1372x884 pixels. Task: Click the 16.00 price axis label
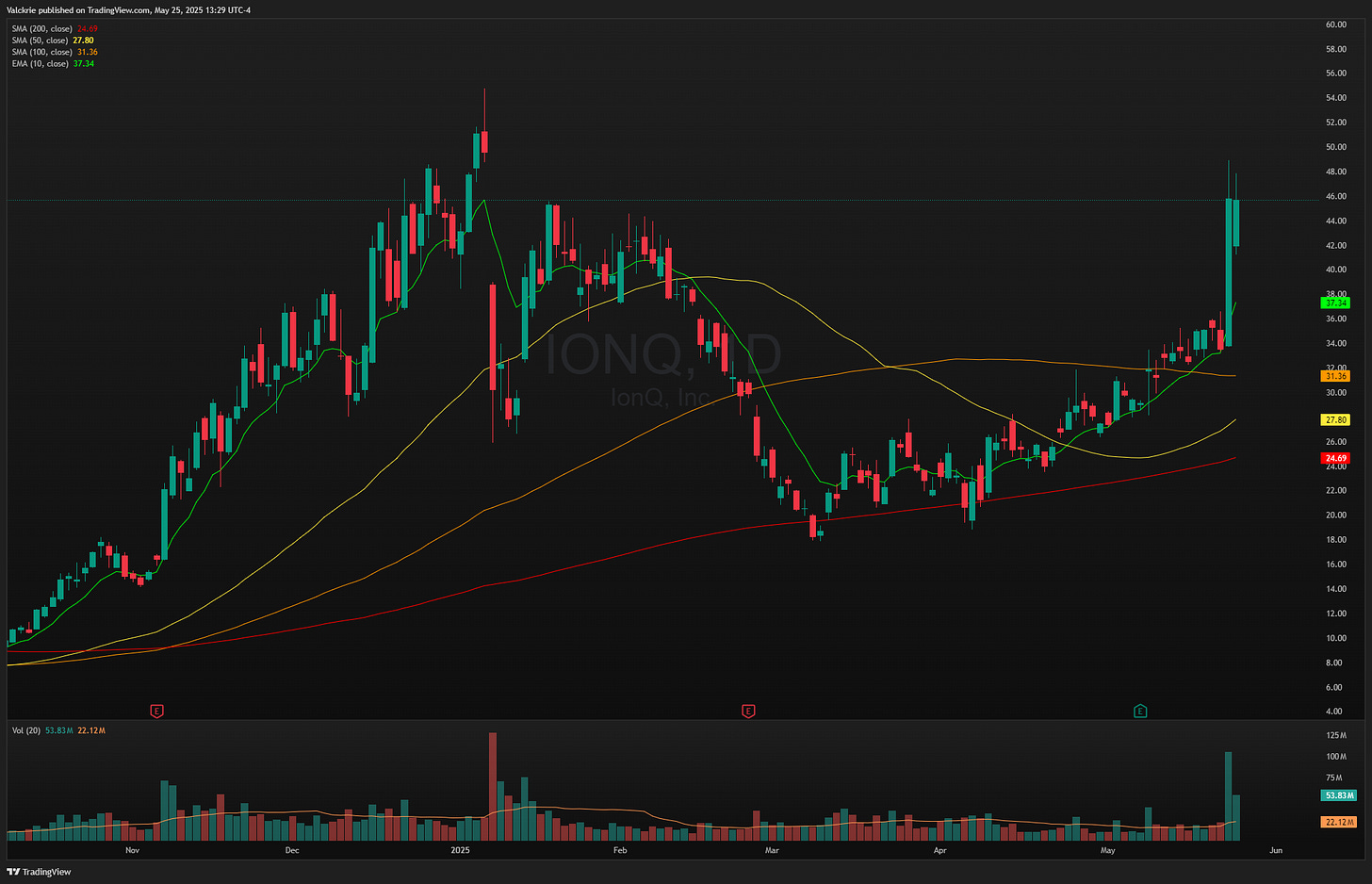[x=1336, y=565]
